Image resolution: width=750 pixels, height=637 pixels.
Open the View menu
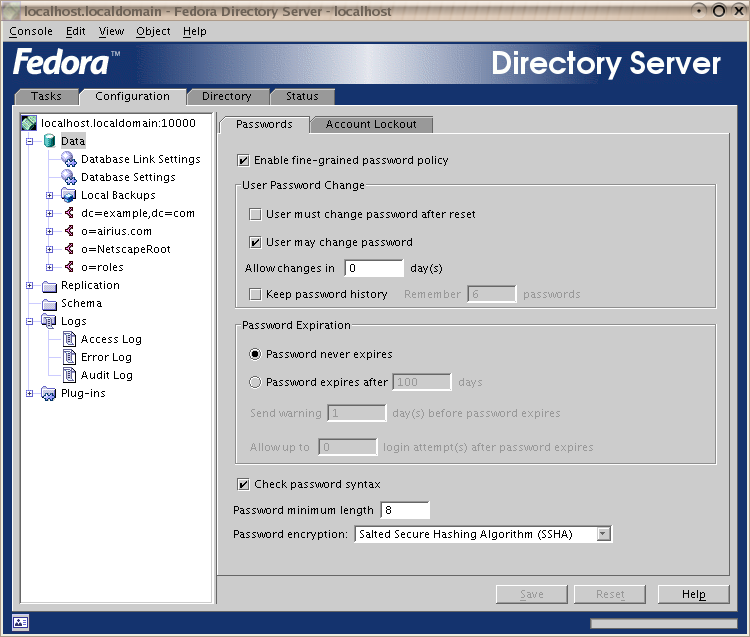pos(111,31)
